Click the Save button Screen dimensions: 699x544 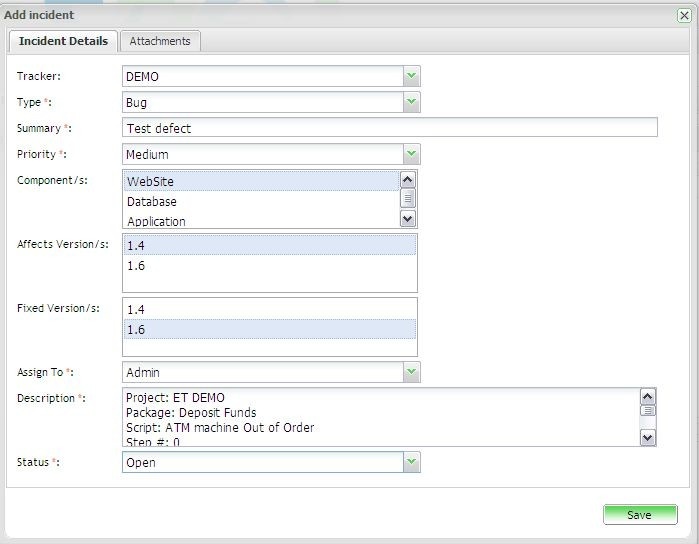[x=639, y=515]
